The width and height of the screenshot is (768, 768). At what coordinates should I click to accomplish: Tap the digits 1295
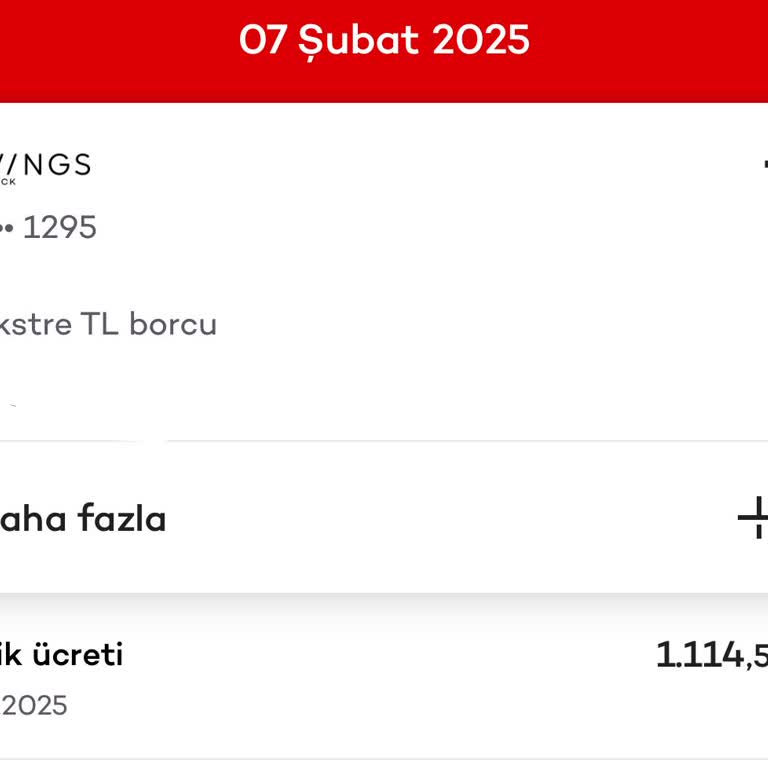[59, 228]
